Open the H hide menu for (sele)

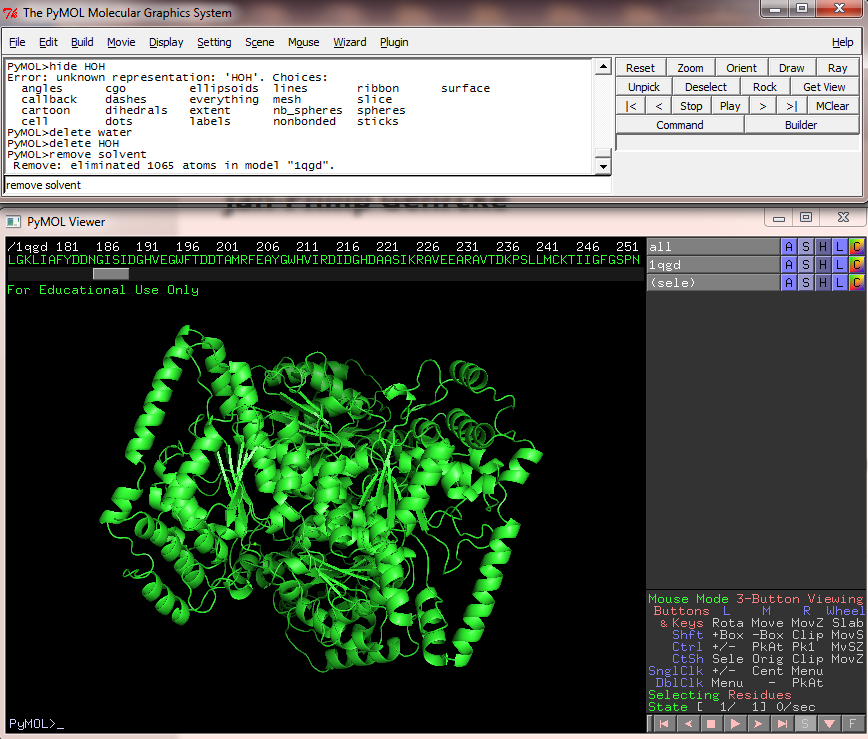[823, 282]
